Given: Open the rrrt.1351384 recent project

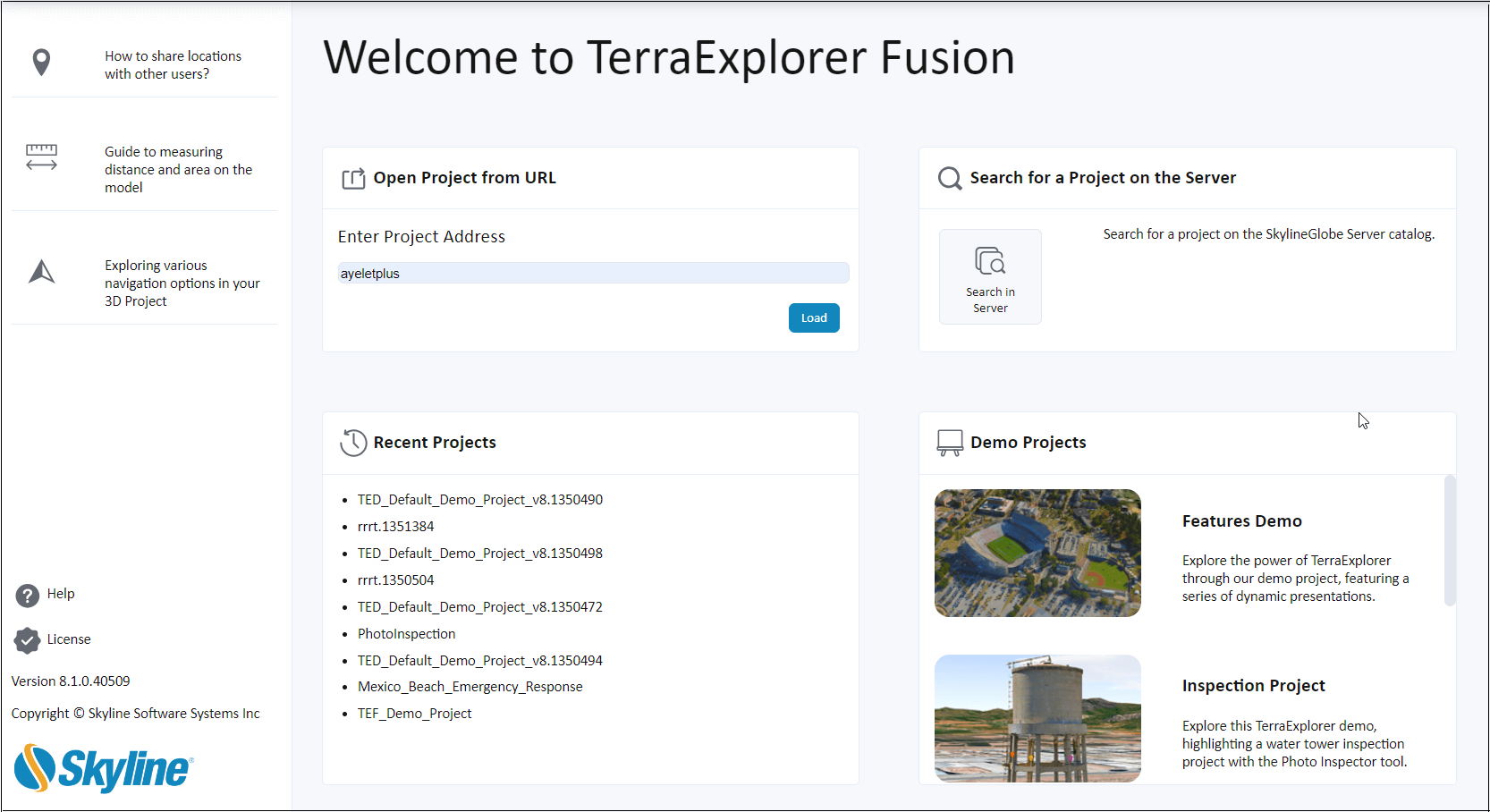Looking at the screenshot, I should 395,527.
